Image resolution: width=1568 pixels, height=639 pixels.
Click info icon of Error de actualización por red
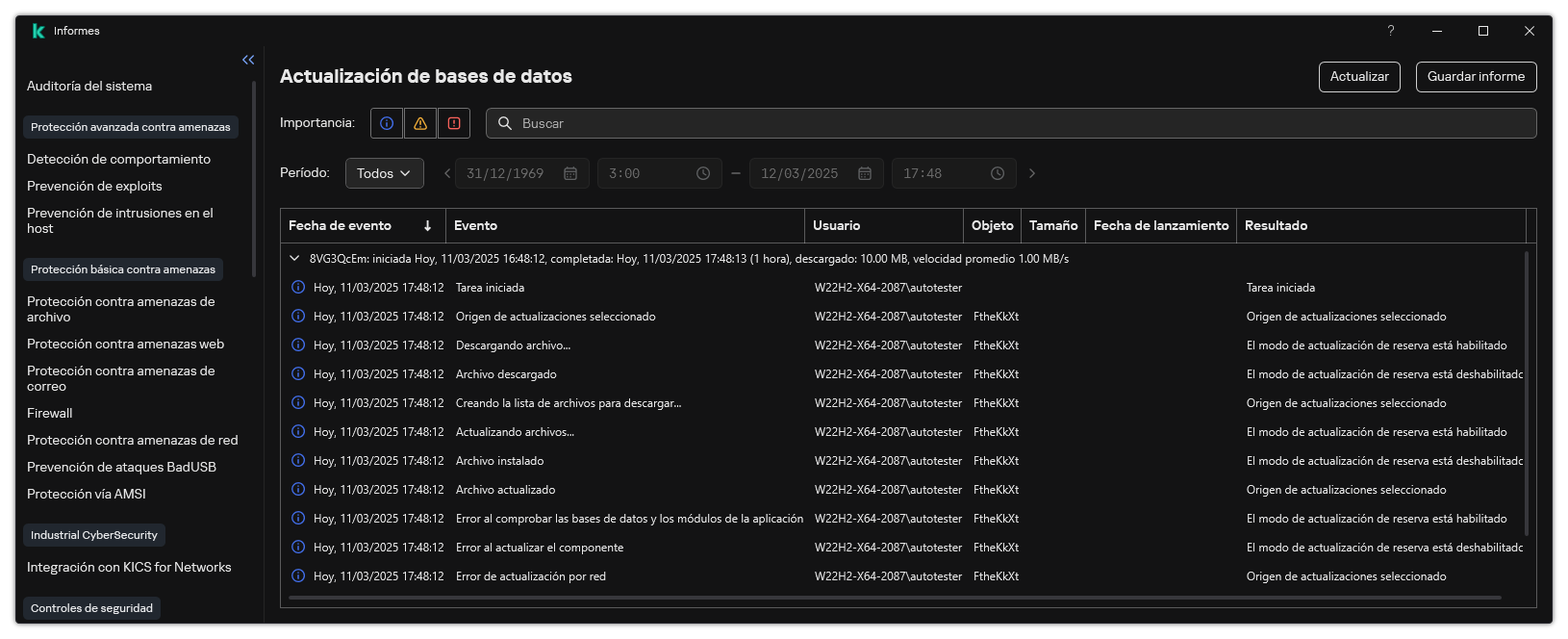[298, 576]
